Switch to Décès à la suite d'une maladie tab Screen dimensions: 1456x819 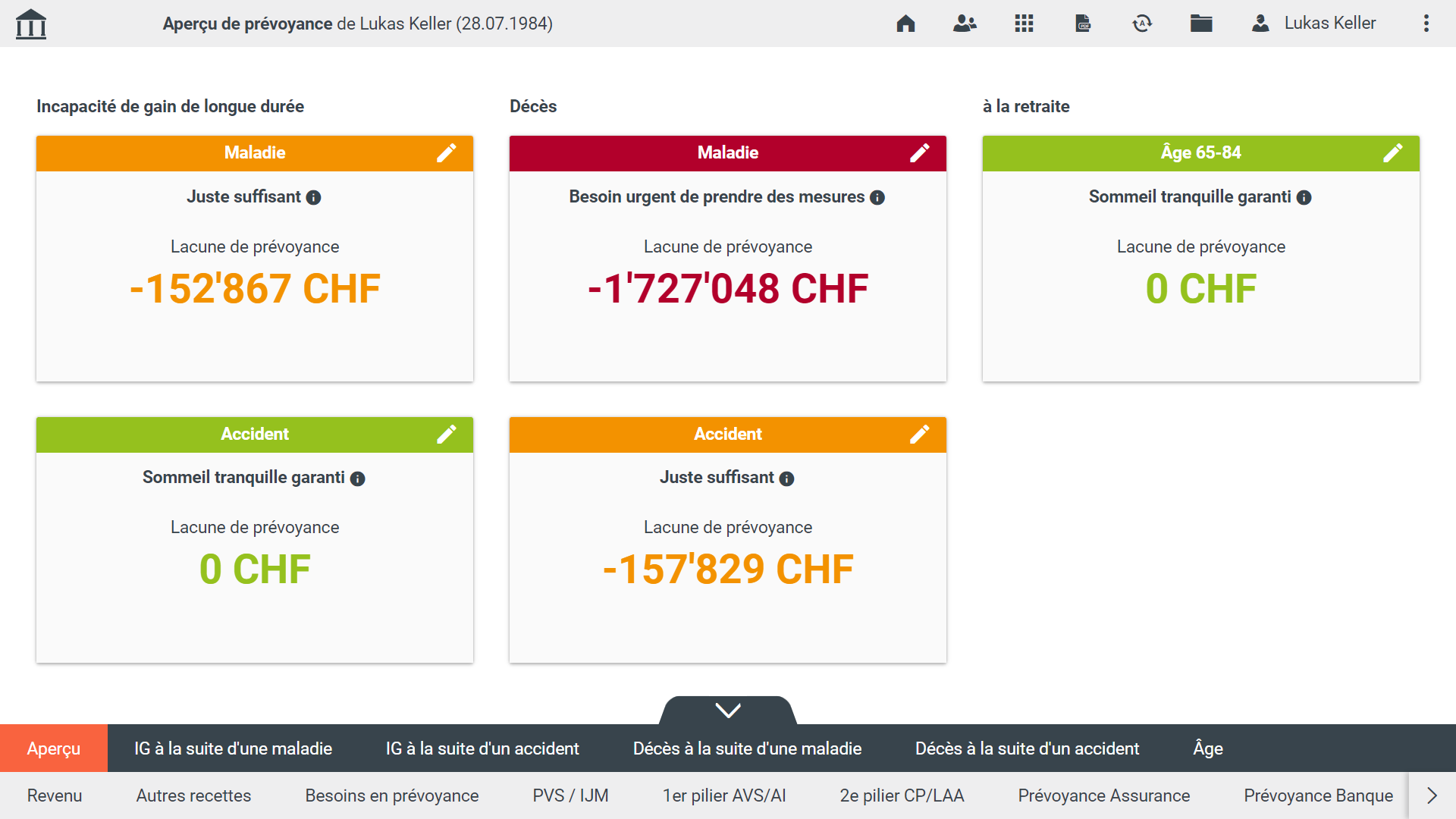[x=747, y=748]
